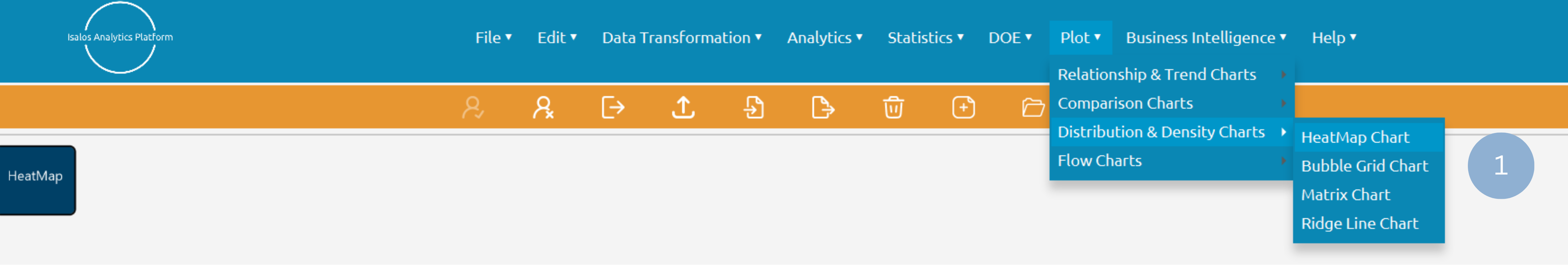
Task: Select HeatMap Chart from the submenu
Action: [x=1355, y=138]
